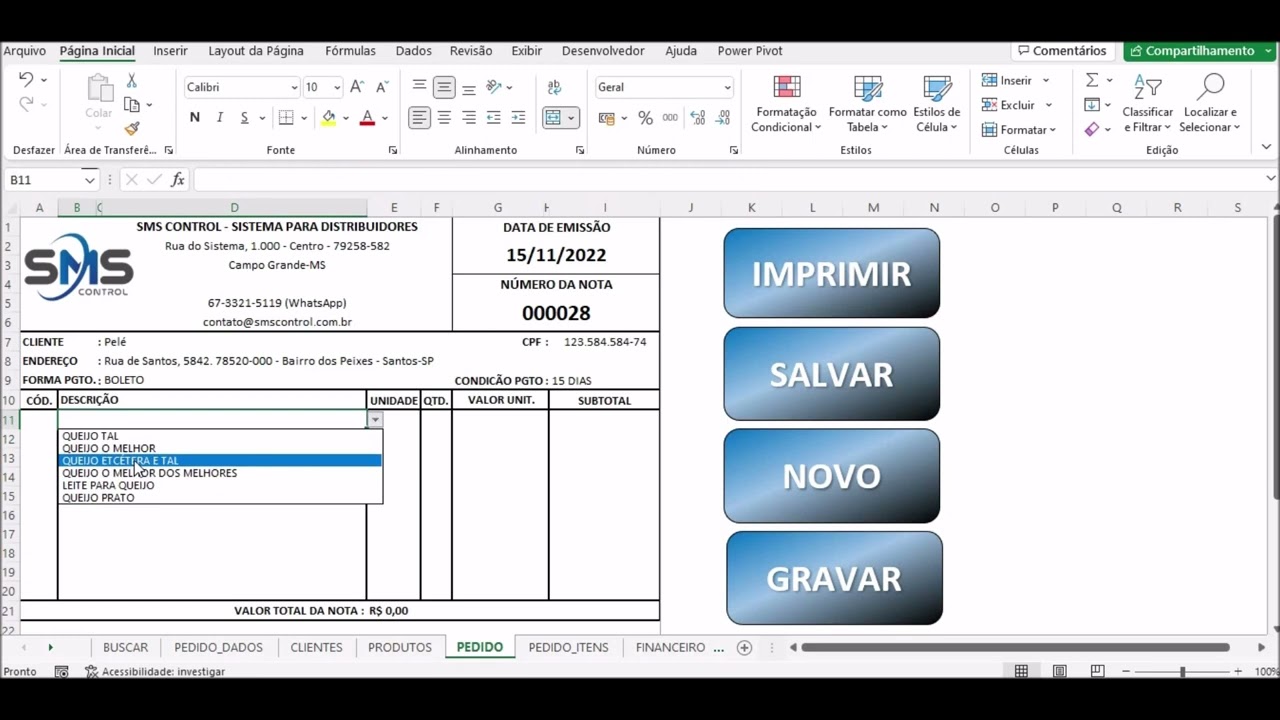Click the increase decimal places icon
The height and width of the screenshot is (720, 1280).
(697, 118)
